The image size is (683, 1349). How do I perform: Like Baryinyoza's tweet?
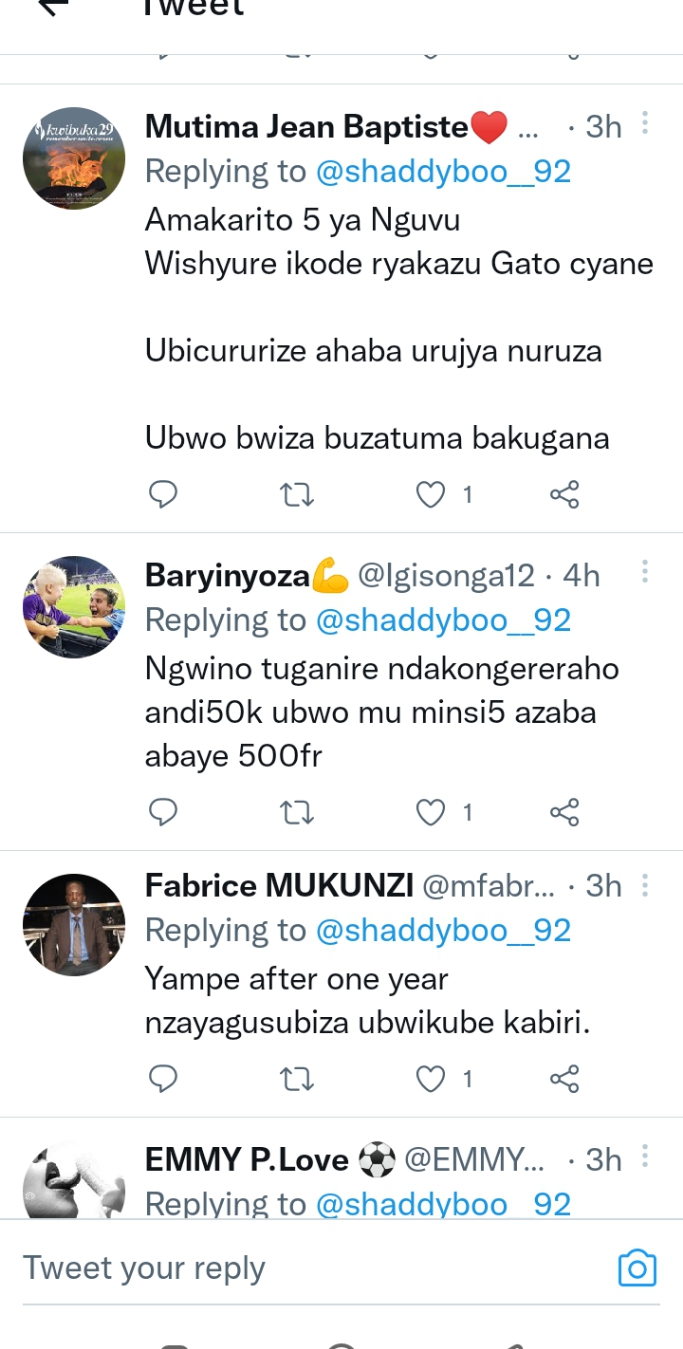point(430,813)
